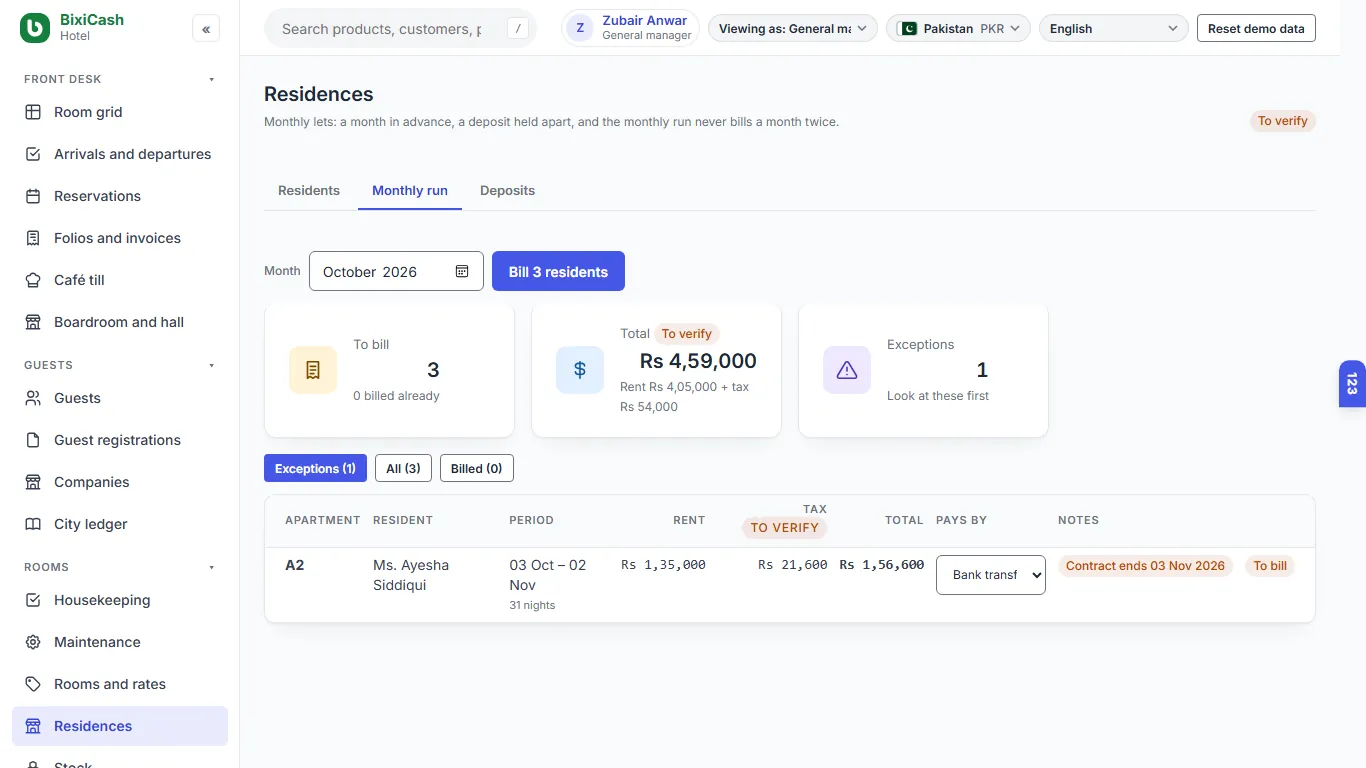Switch to the Residents tab

[309, 190]
